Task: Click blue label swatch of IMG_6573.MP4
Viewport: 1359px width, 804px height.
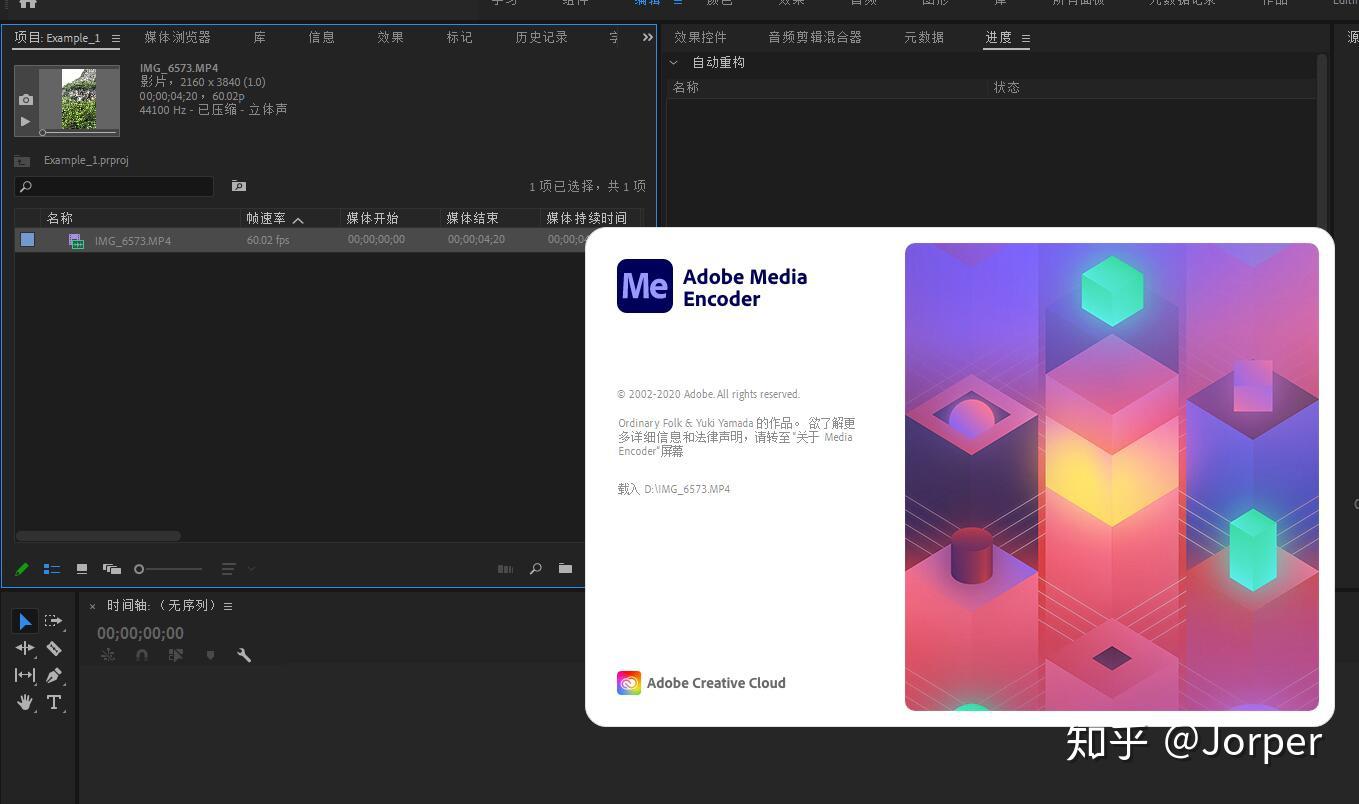Action: pos(27,240)
